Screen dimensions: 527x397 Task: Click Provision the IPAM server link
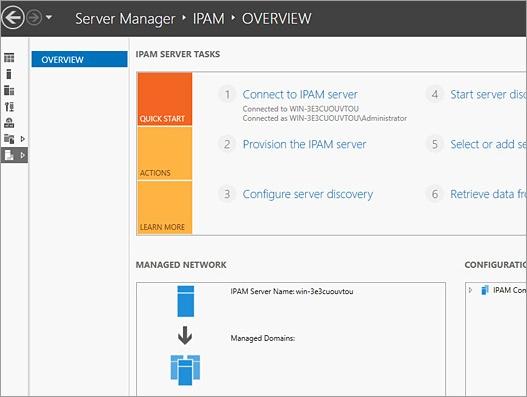pos(305,144)
